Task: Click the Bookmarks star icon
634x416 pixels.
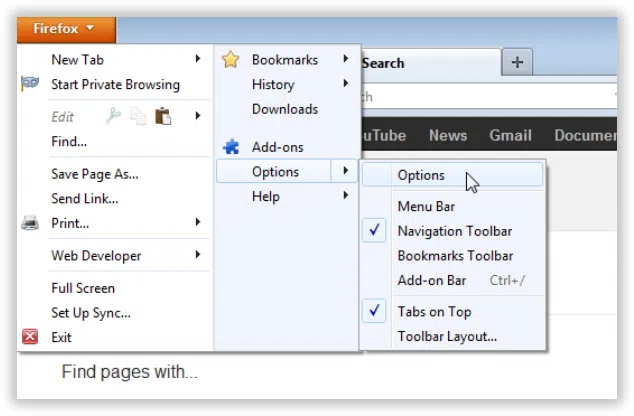Action: [x=230, y=59]
